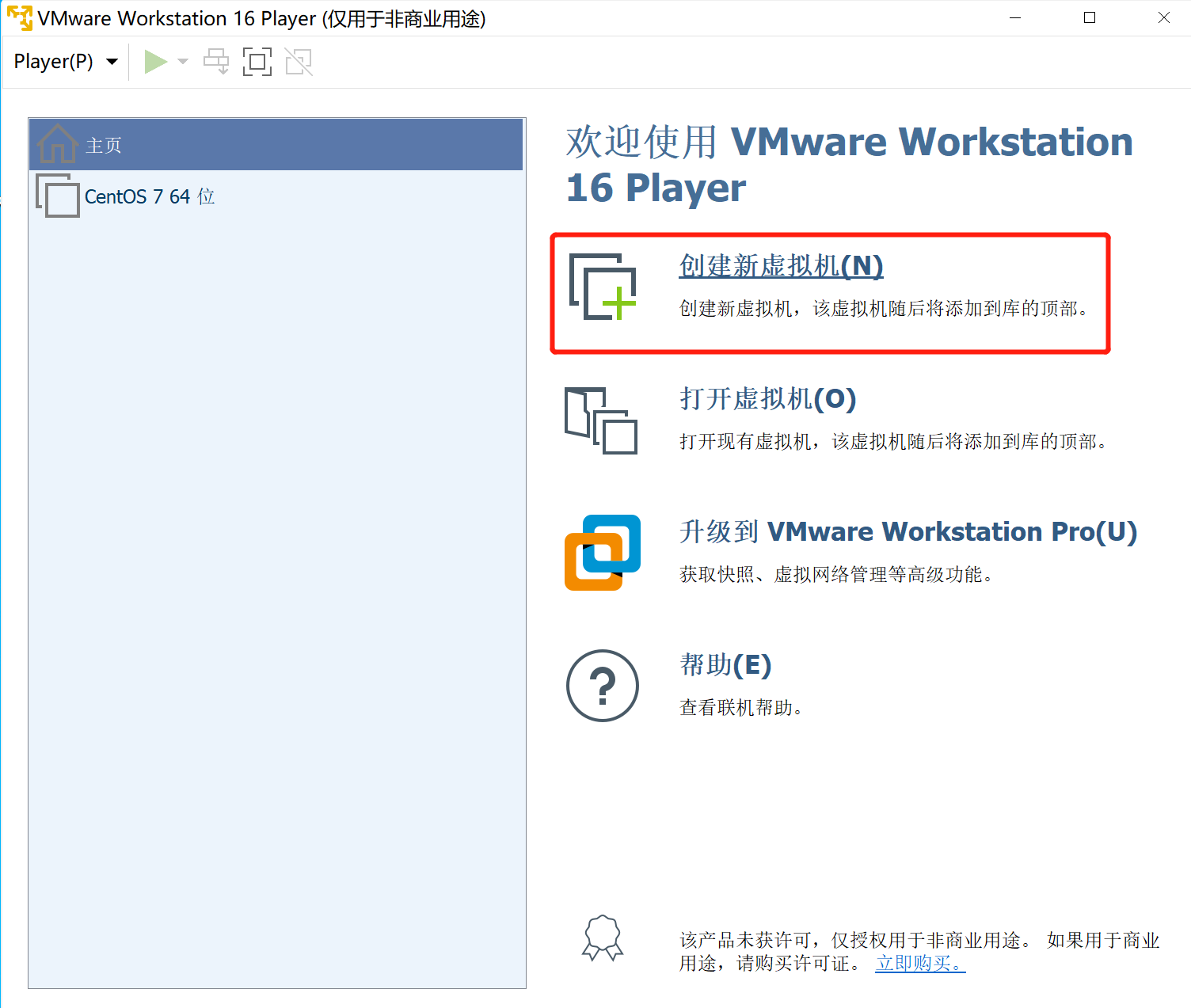Click the Unity mode toolbar icon
The width and height of the screenshot is (1191, 1008).
click(x=299, y=62)
